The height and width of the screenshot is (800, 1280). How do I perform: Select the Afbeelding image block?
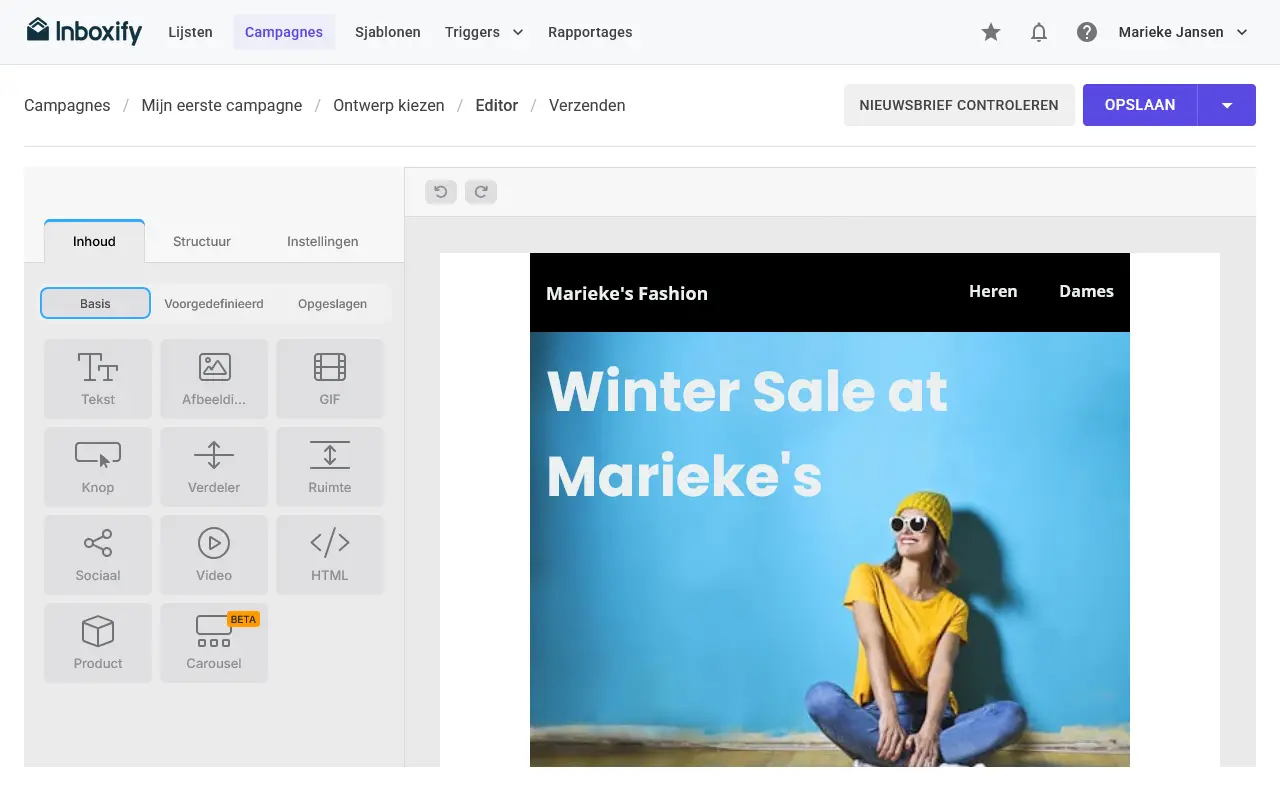point(214,379)
